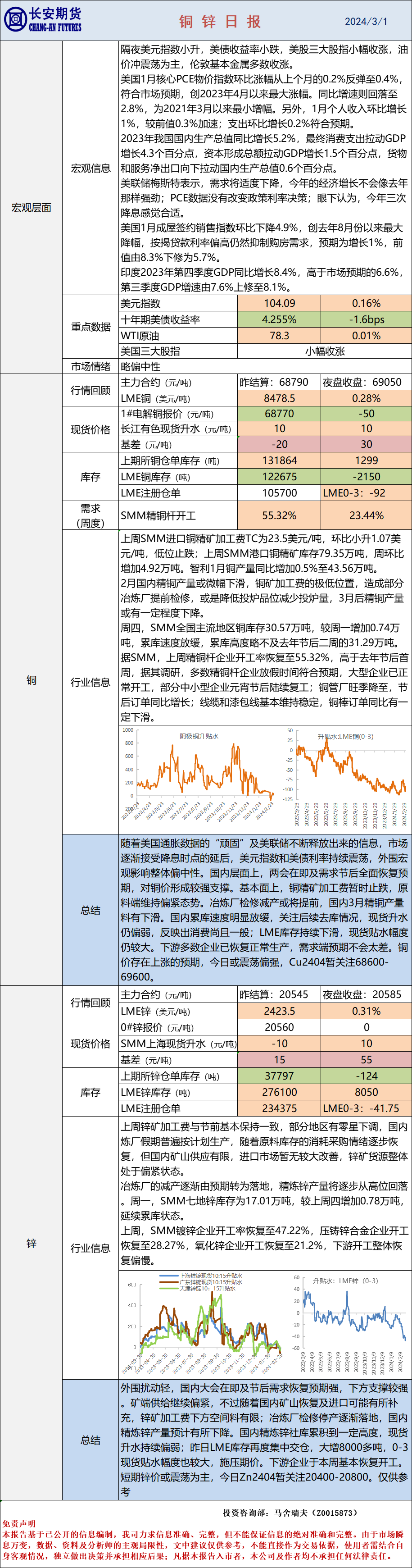Click the copper warehouse change 1299

tap(367, 461)
